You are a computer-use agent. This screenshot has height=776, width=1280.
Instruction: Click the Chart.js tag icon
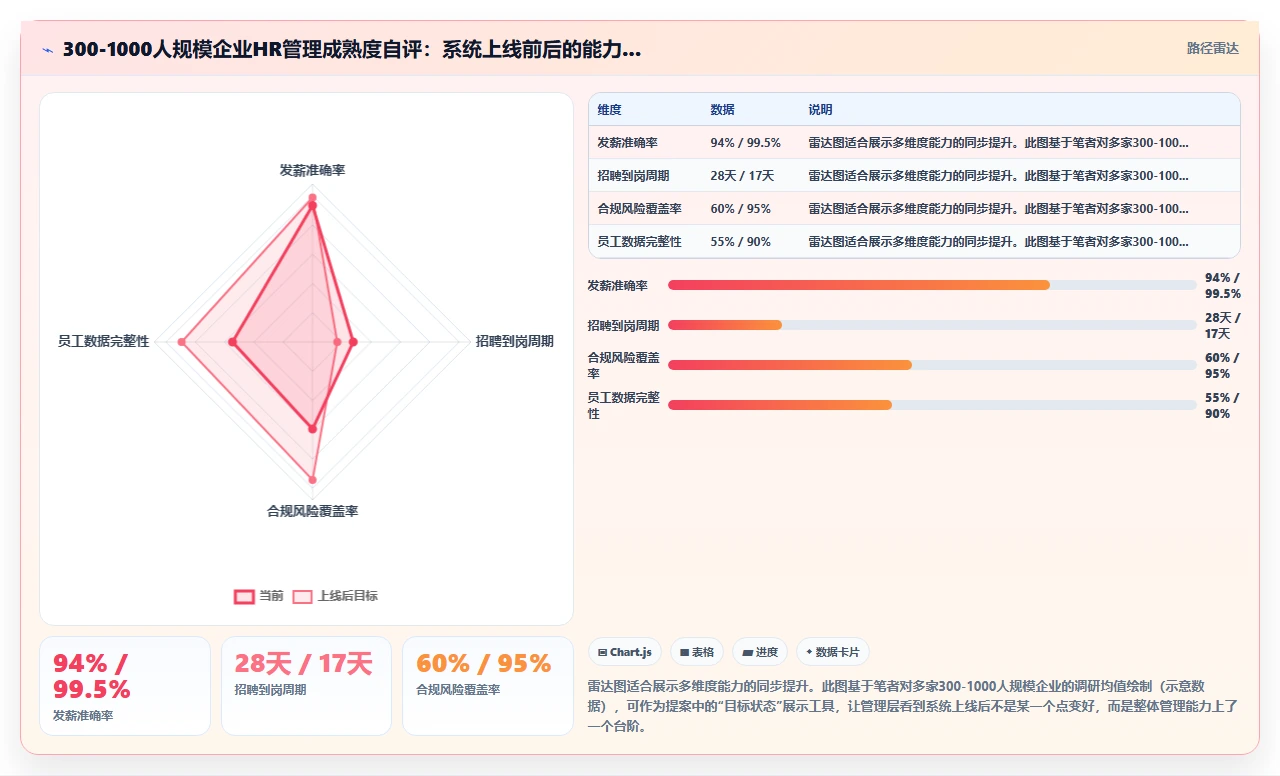602,652
